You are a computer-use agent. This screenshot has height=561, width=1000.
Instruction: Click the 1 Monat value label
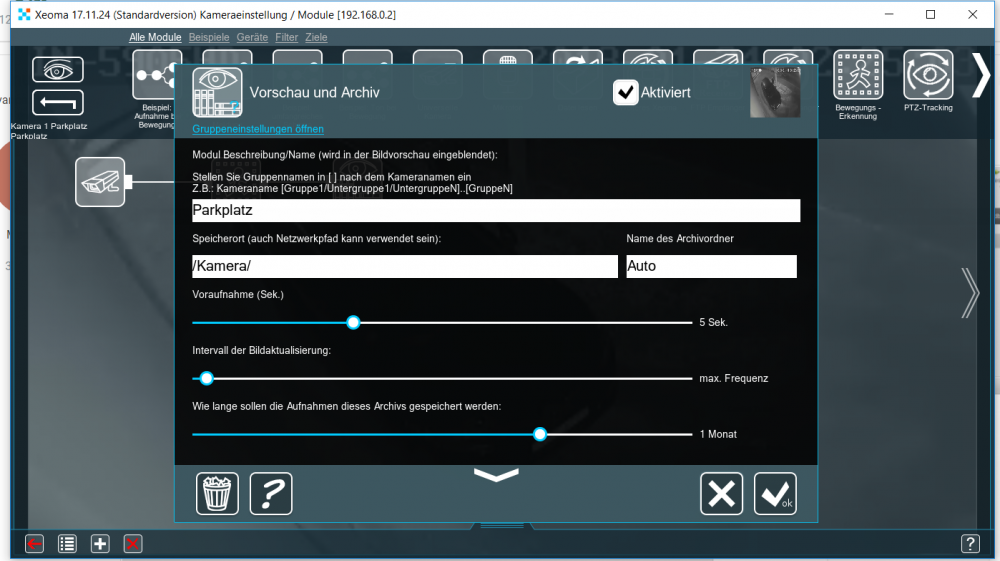(718, 435)
